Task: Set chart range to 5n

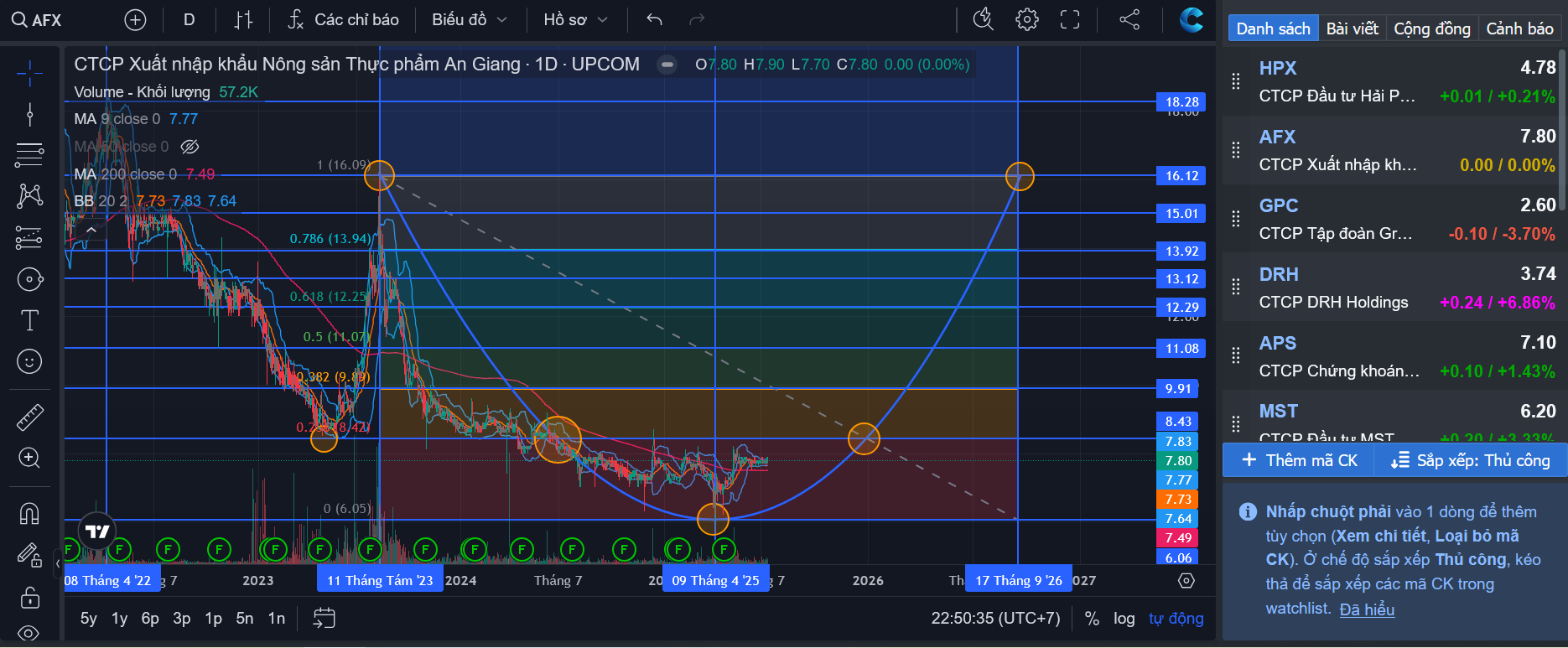Action: (244, 619)
